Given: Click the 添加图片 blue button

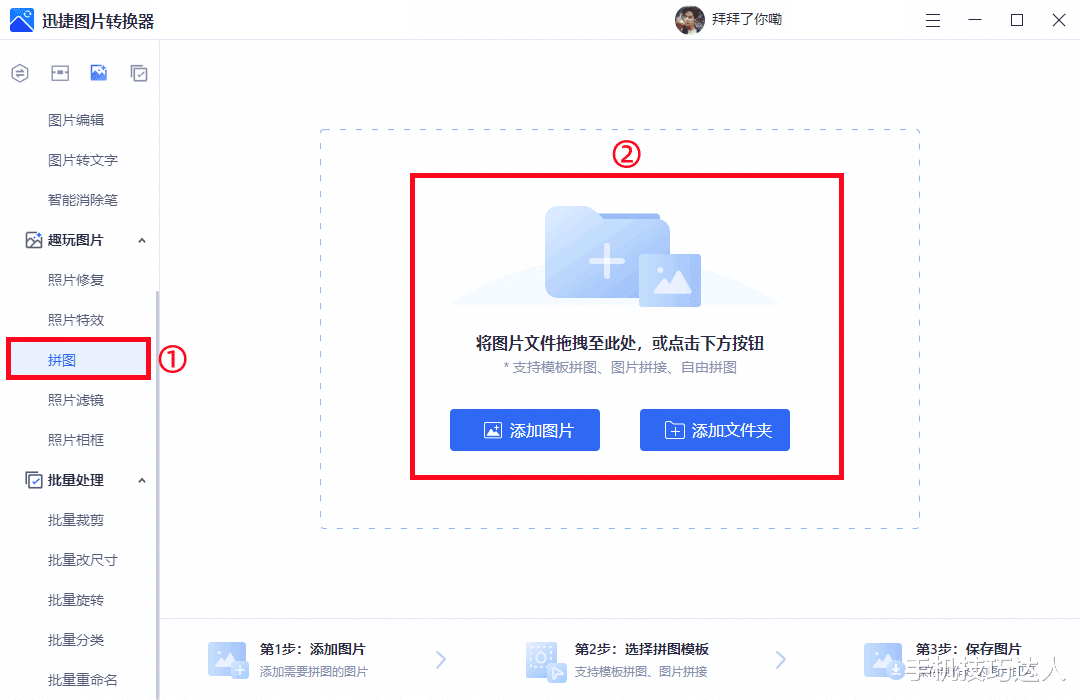Looking at the screenshot, I should pos(524,430).
